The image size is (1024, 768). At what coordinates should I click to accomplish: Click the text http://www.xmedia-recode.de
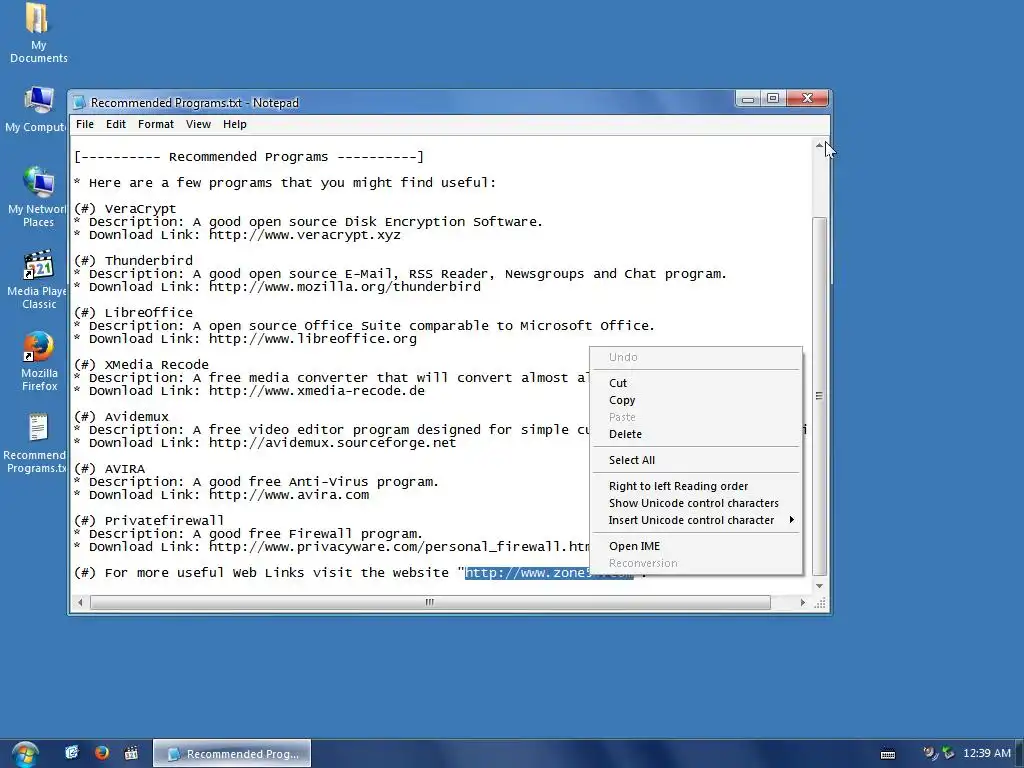click(317, 391)
